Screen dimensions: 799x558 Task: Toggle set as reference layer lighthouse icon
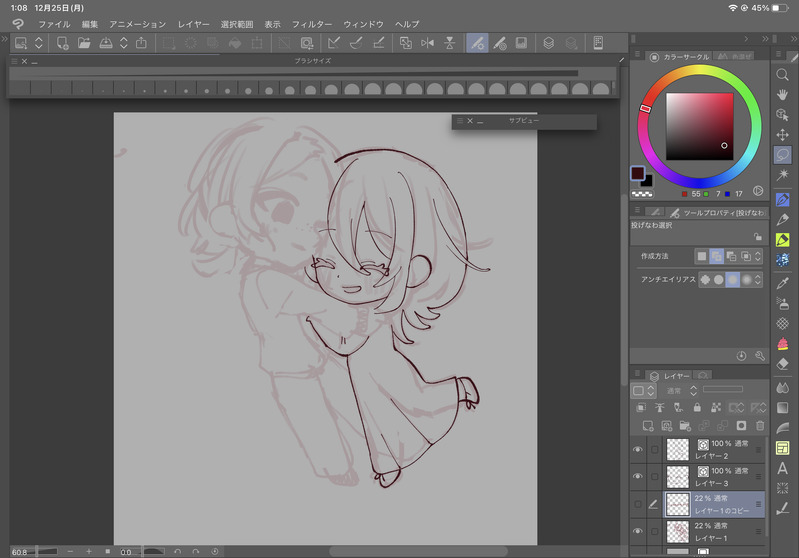coord(660,407)
